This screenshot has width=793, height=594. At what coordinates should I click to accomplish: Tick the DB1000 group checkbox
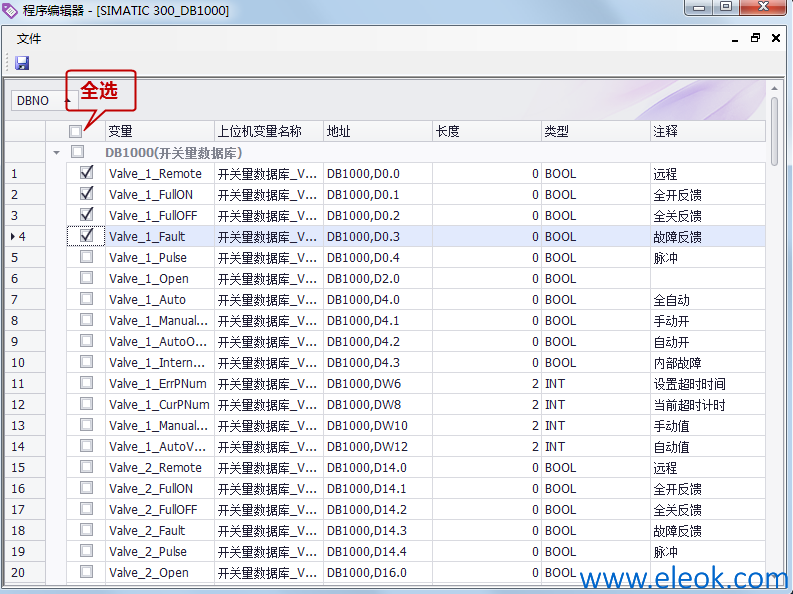click(77, 151)
